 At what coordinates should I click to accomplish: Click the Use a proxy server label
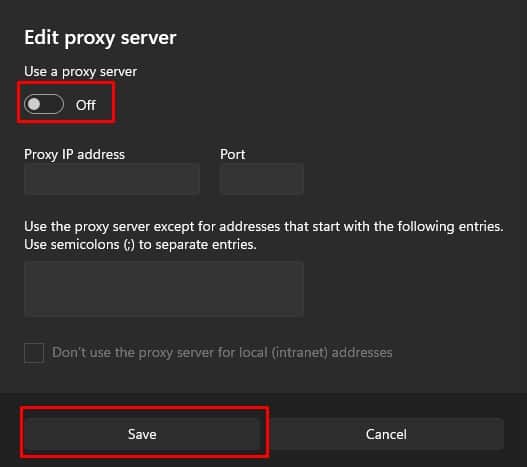81,72
